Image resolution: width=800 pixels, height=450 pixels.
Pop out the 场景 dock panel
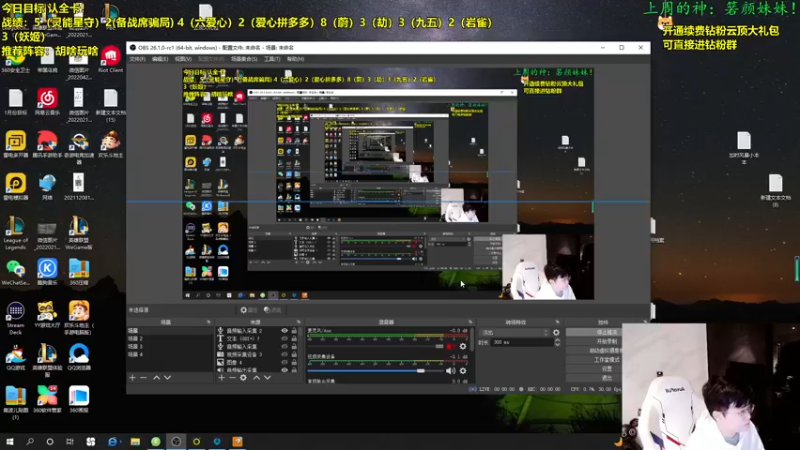point(209,322)
